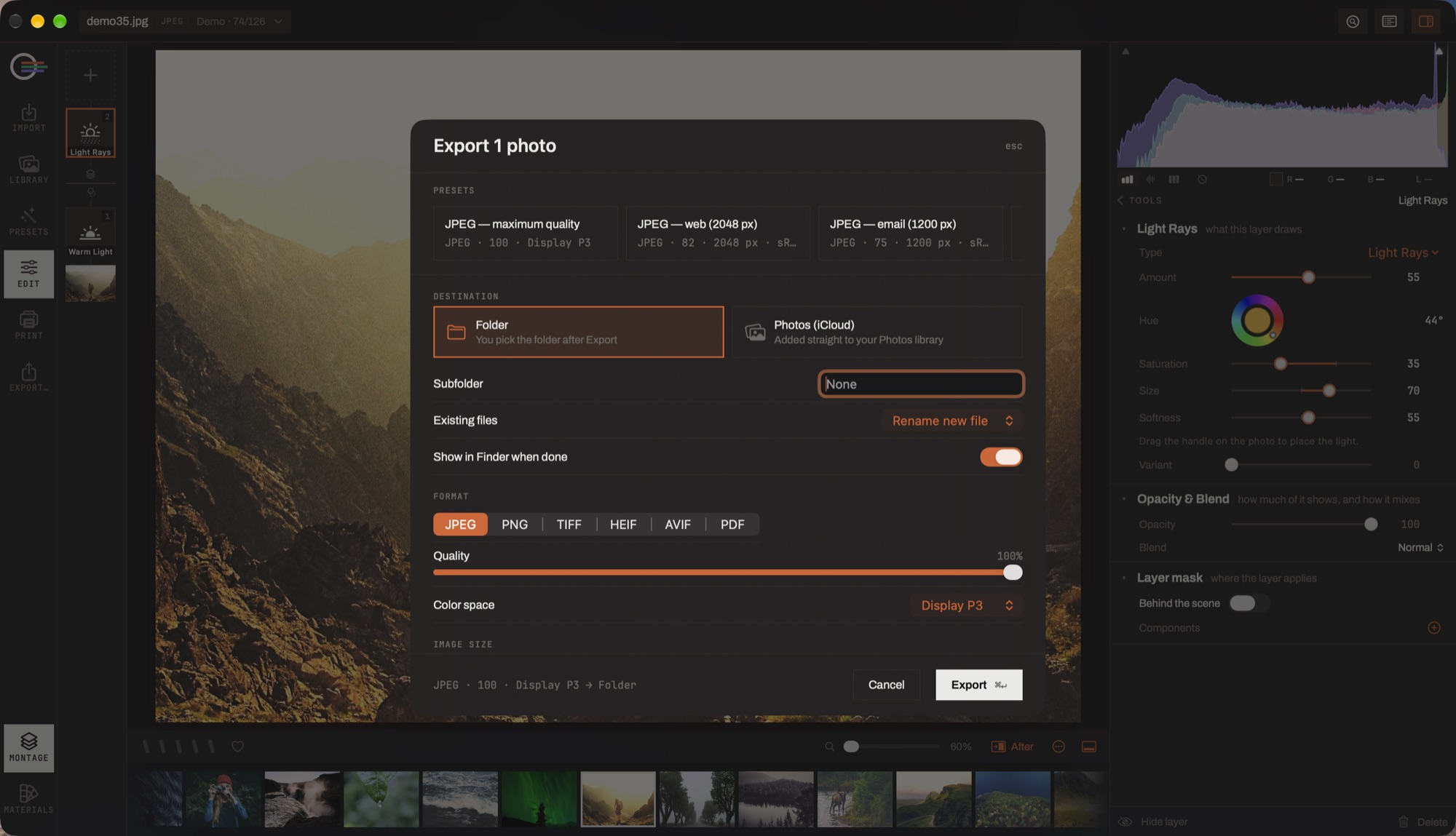Click the heart favorite icon

[x=237, y=747]
